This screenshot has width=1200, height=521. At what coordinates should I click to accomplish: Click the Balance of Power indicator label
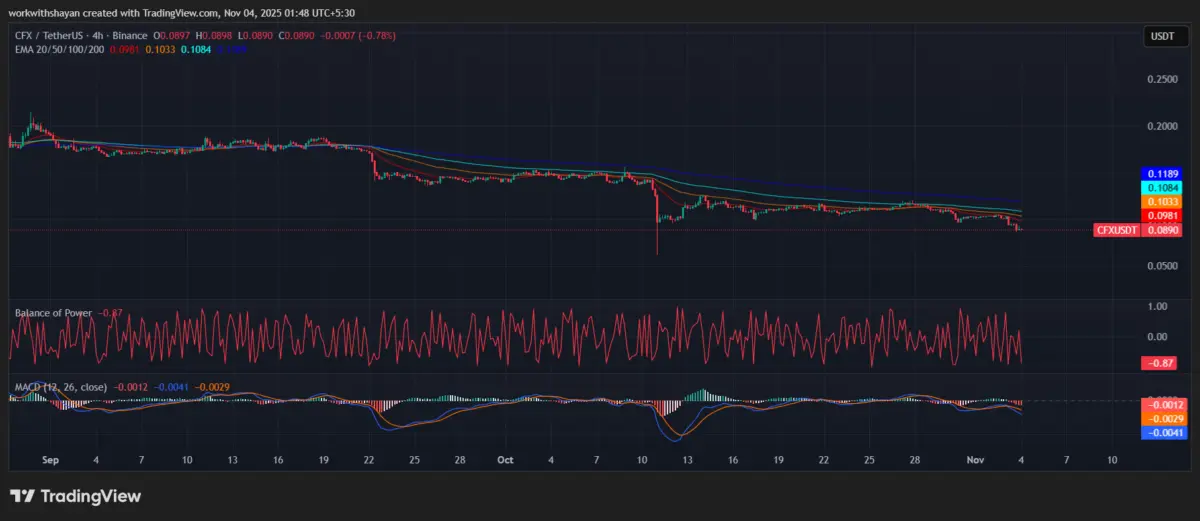click(x=53, y=313)
